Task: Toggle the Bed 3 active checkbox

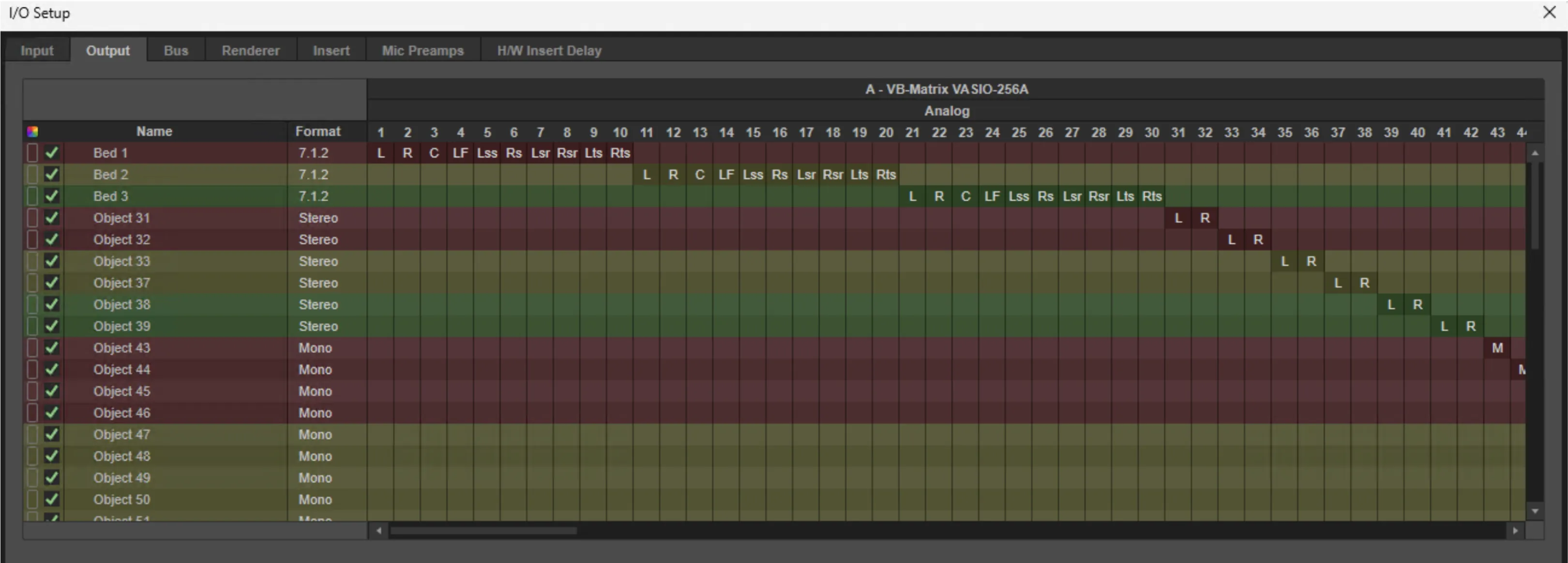Action: click(x=52, y=196)
